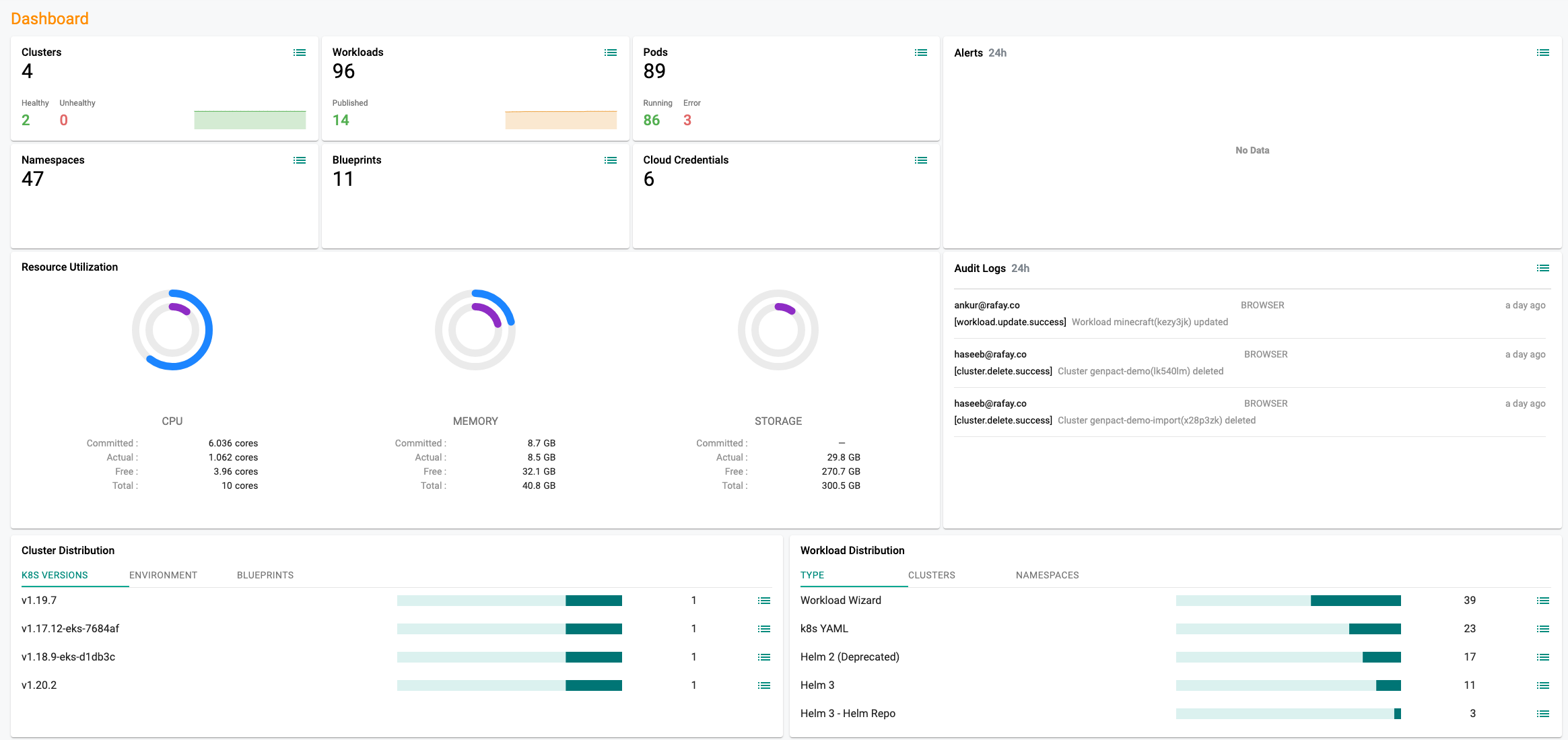The width and height of the screenshot is (1568, 740).
Task: Click CPU committed value 6.036 cores
Action: pos(233,443)
